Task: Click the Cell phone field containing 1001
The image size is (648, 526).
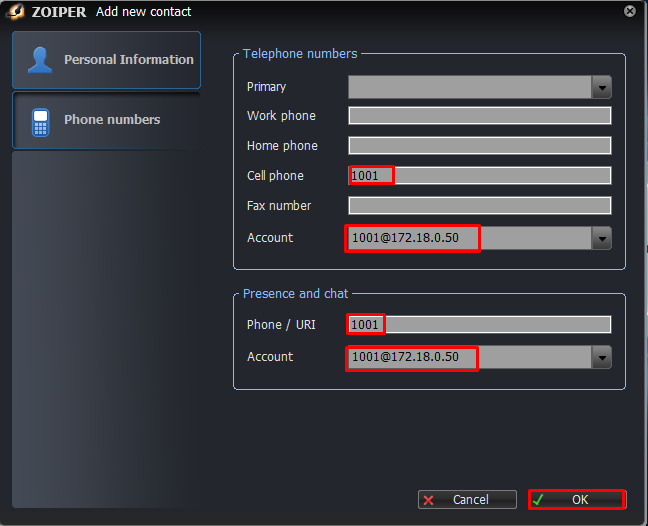Action: click(x=480, y=176)
